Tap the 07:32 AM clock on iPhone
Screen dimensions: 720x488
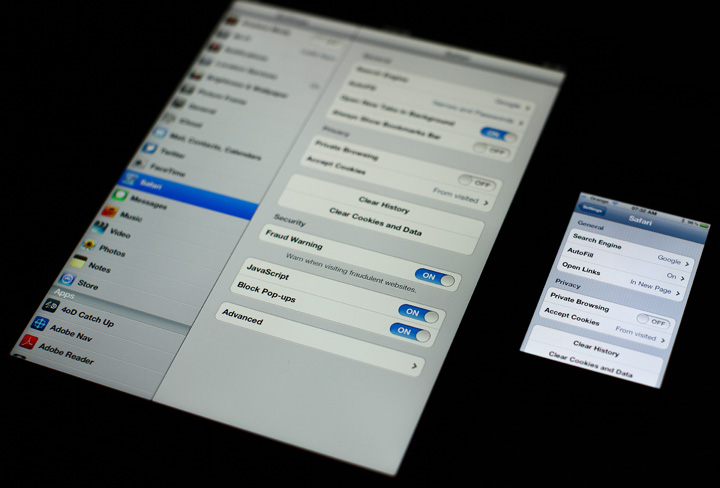(646, 211)
